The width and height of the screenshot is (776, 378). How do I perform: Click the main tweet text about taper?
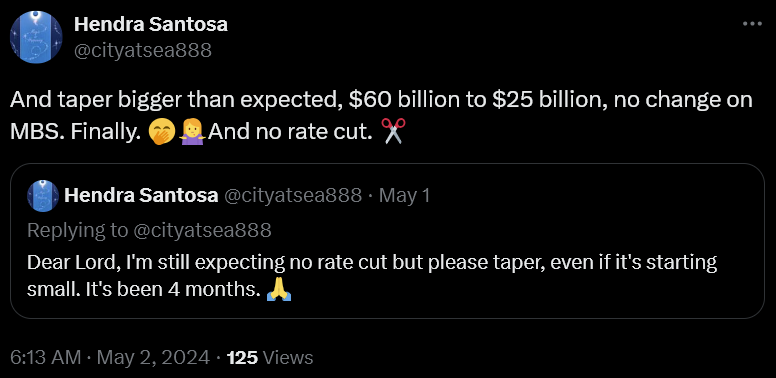[x=381, y=116]
